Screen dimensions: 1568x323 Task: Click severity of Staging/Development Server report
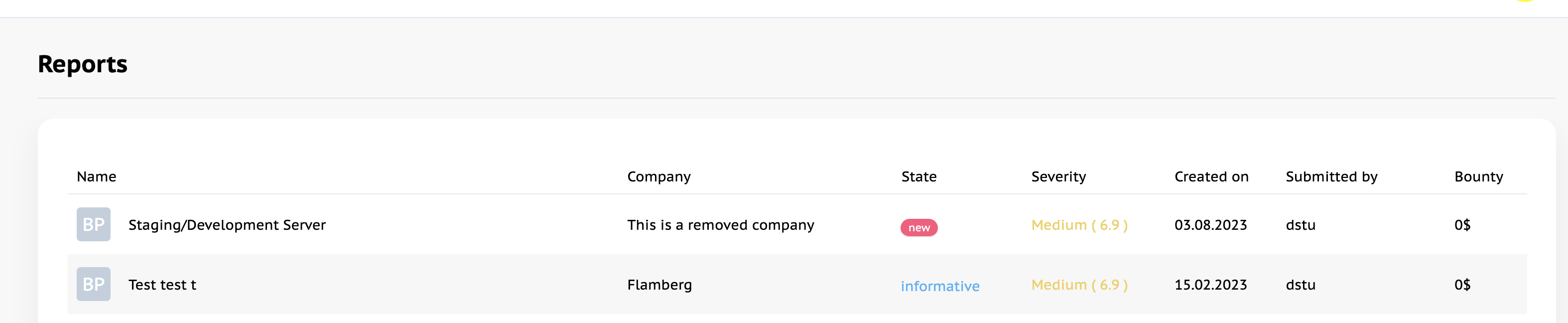coord(1079,225)
